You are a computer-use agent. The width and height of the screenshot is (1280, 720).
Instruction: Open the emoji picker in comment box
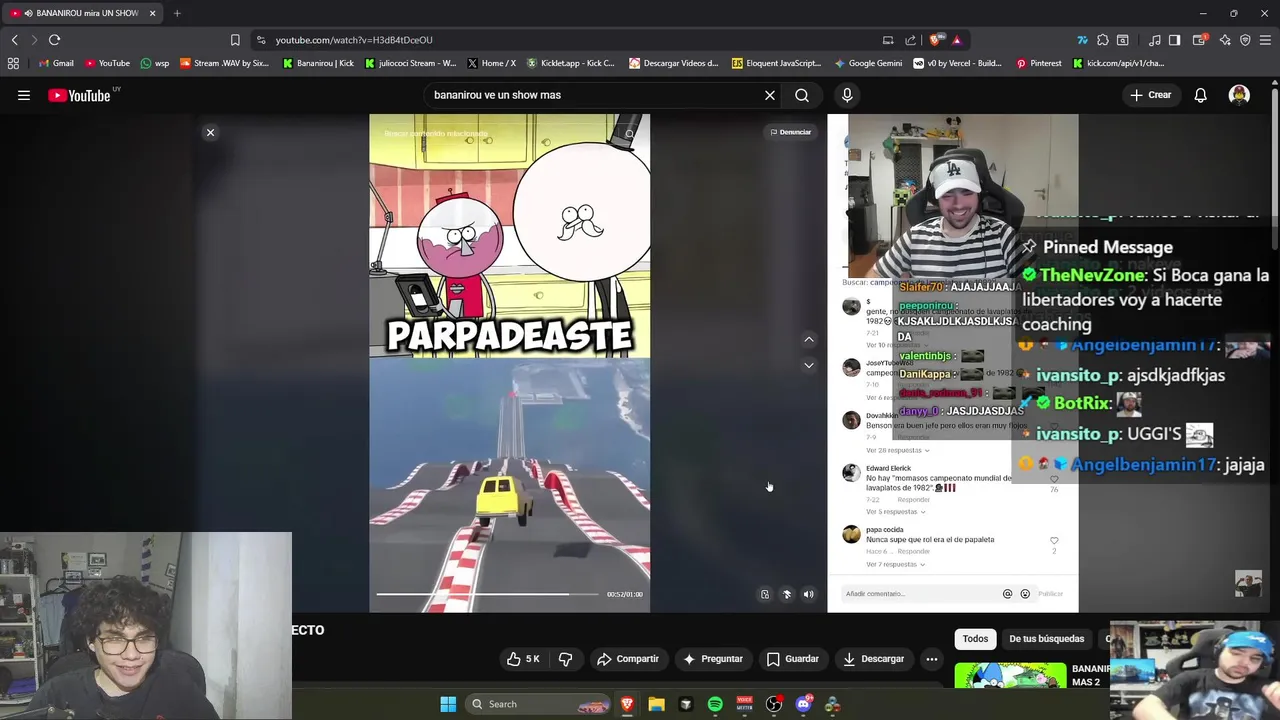[1025, 594]
